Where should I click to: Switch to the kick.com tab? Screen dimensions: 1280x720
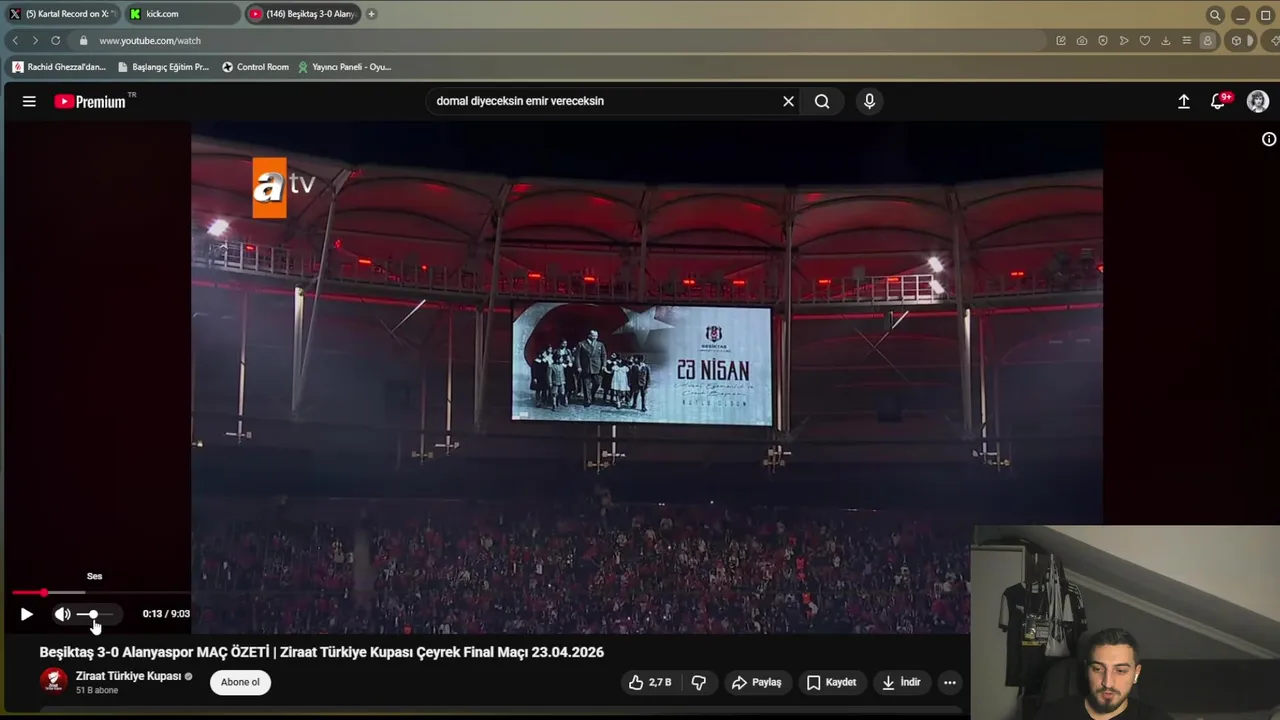tap(182, 14)
